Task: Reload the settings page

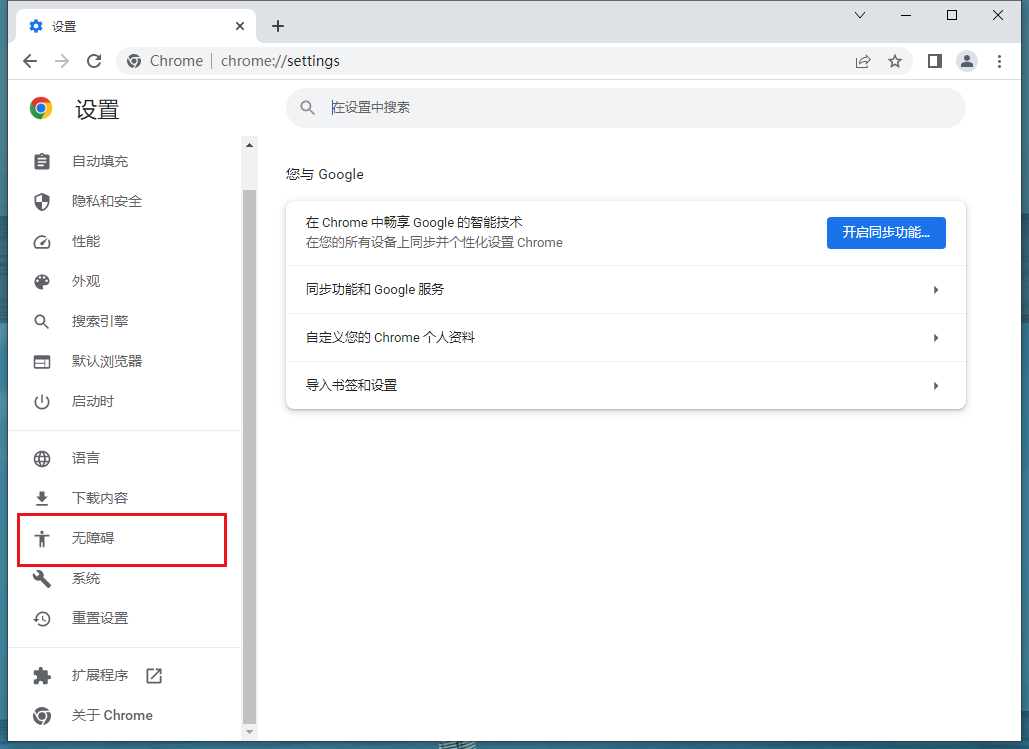Action: pyautogui.click(x=94, y=61)
